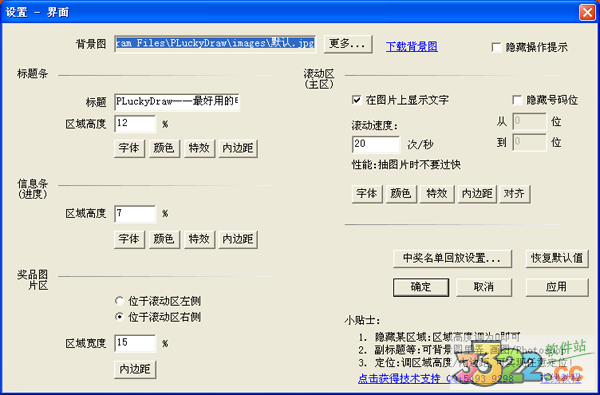600x395 pixels.
Task: Click the 区域宽度 field with 15
Action: [x=135, y=343]
